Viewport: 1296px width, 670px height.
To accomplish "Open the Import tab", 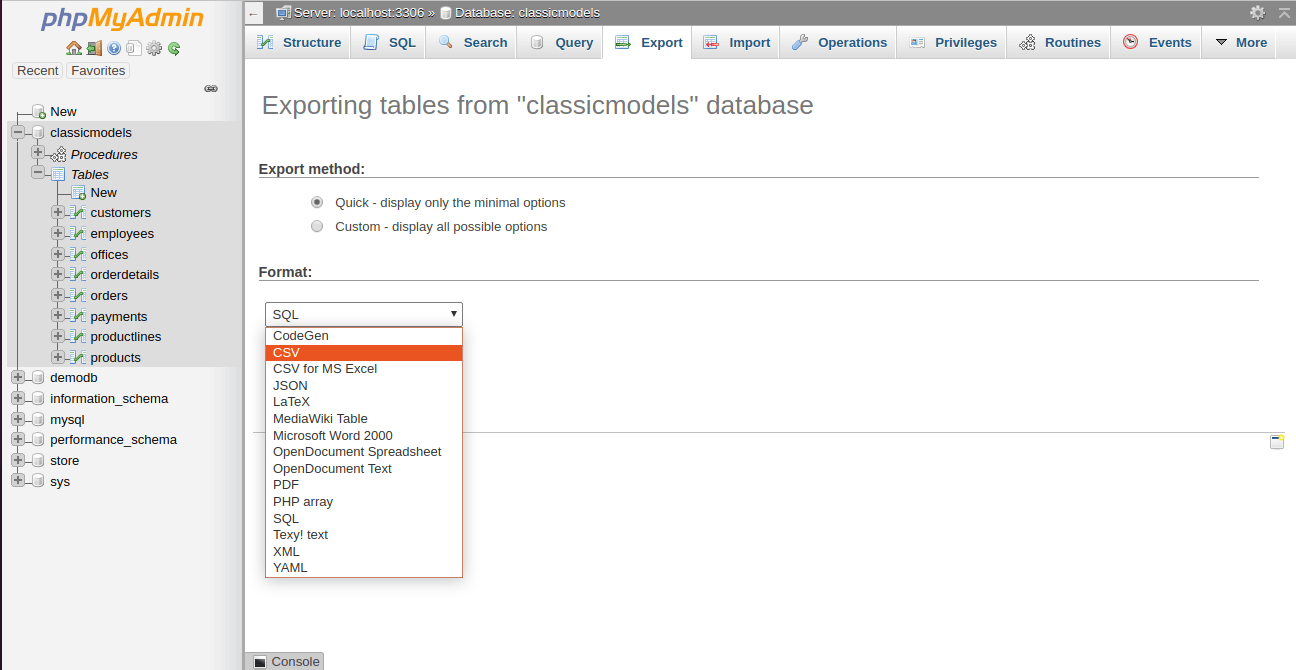I will [x=737, y=43].
